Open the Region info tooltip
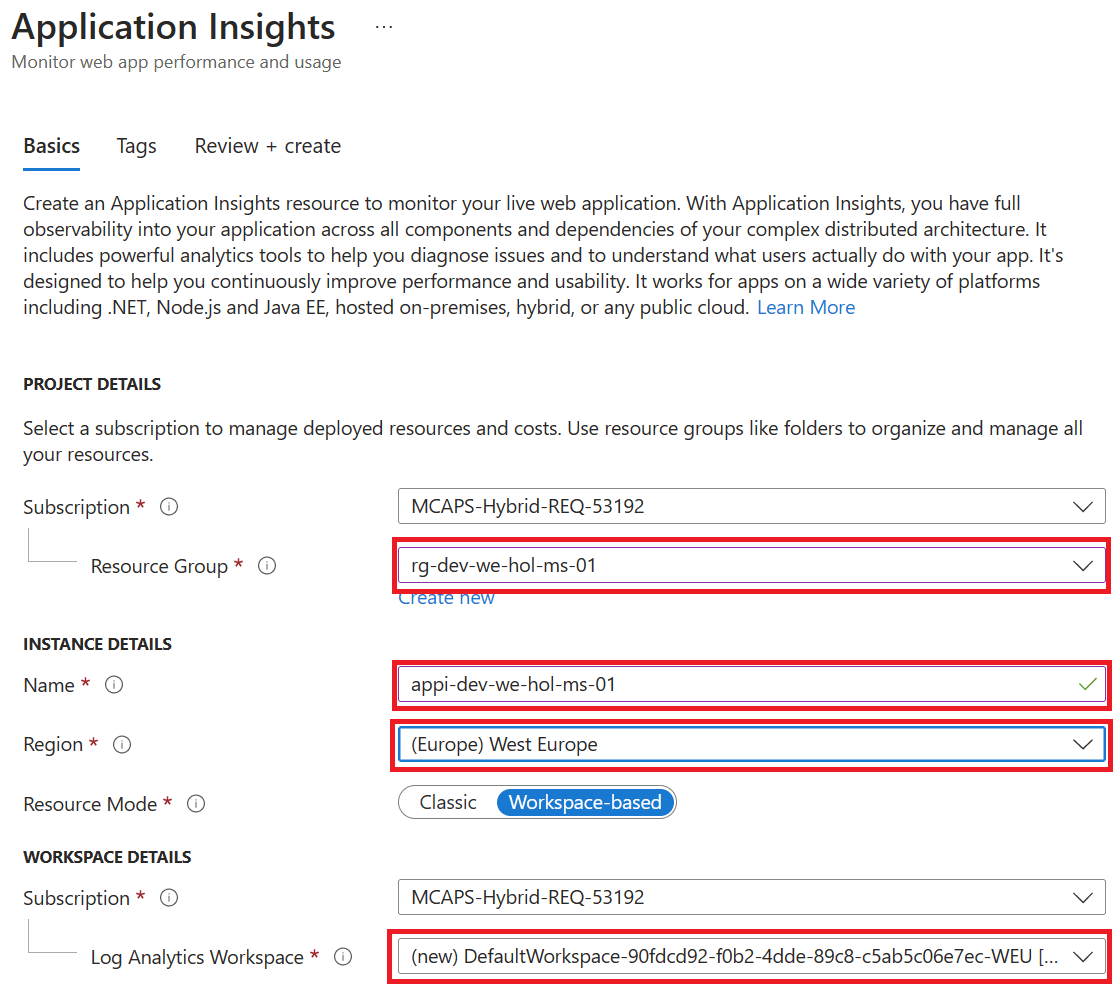This screenshot has height=1006, width=1120. (123, 744)
